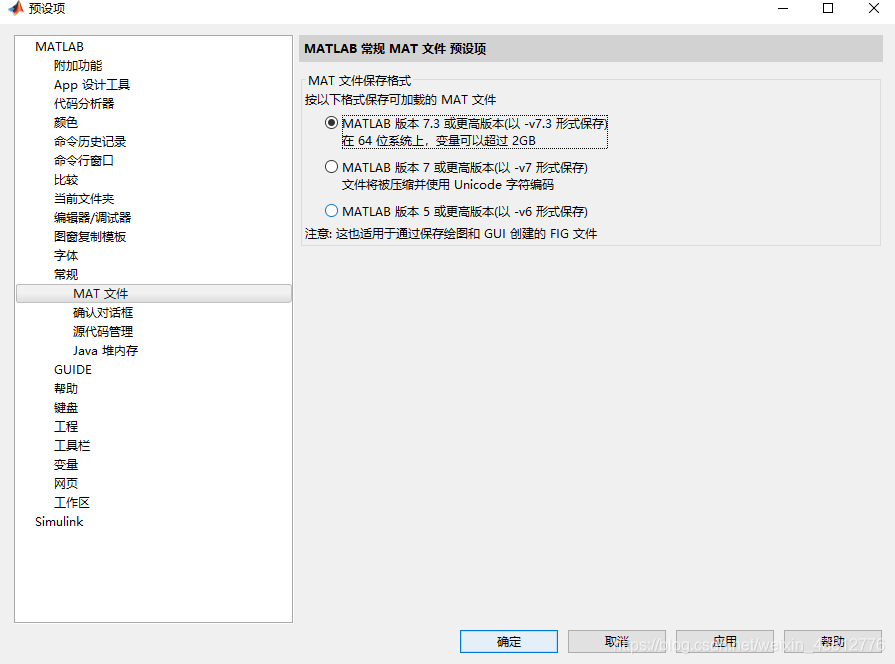Select MATLAB version 7.3 (-v7.3) save format
The height and width of the screenshot is (664, 895).
[331, 123]
